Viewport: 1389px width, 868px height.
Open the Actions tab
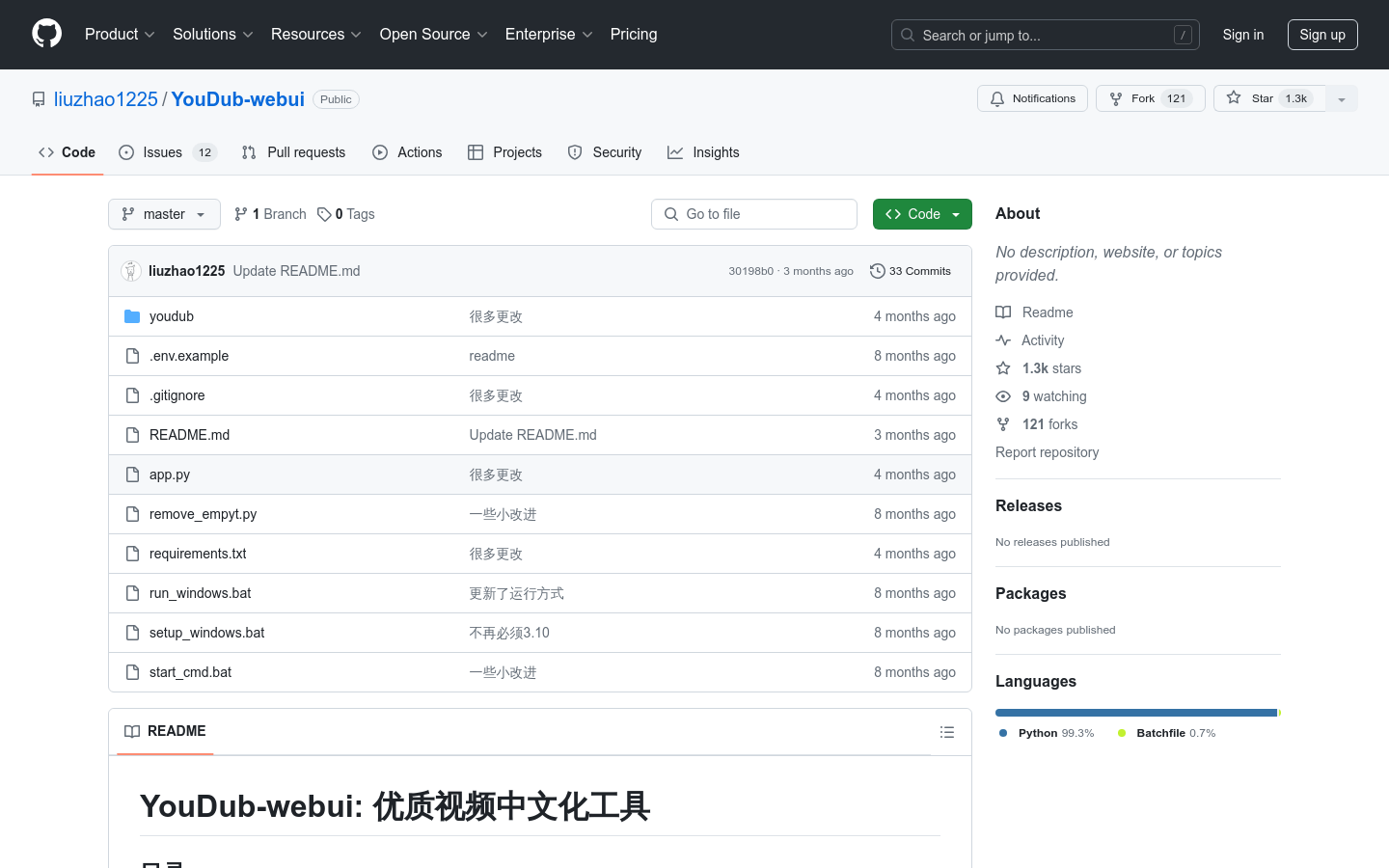pyautogui.click(x=407, y=152)
